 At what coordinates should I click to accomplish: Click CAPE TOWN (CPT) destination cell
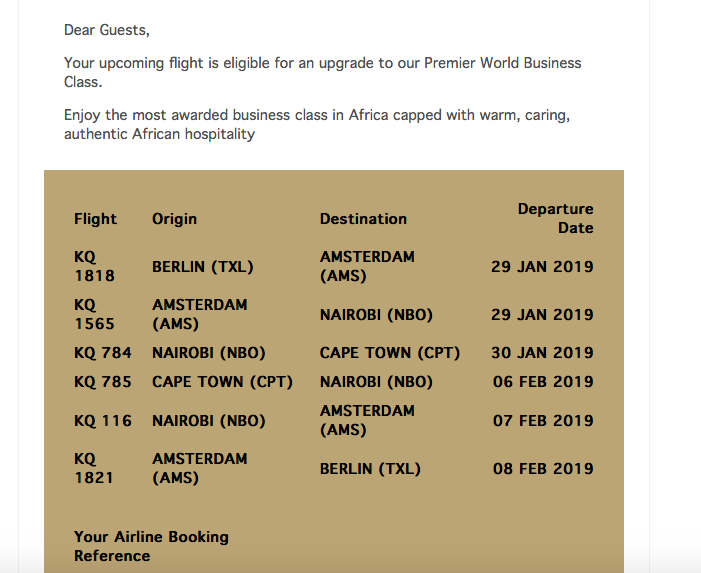pyautogui.click(x=389, y=353)
